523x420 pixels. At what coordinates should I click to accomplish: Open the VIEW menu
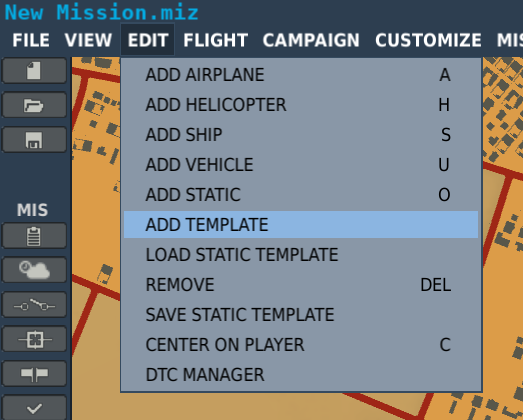[88, 40]
